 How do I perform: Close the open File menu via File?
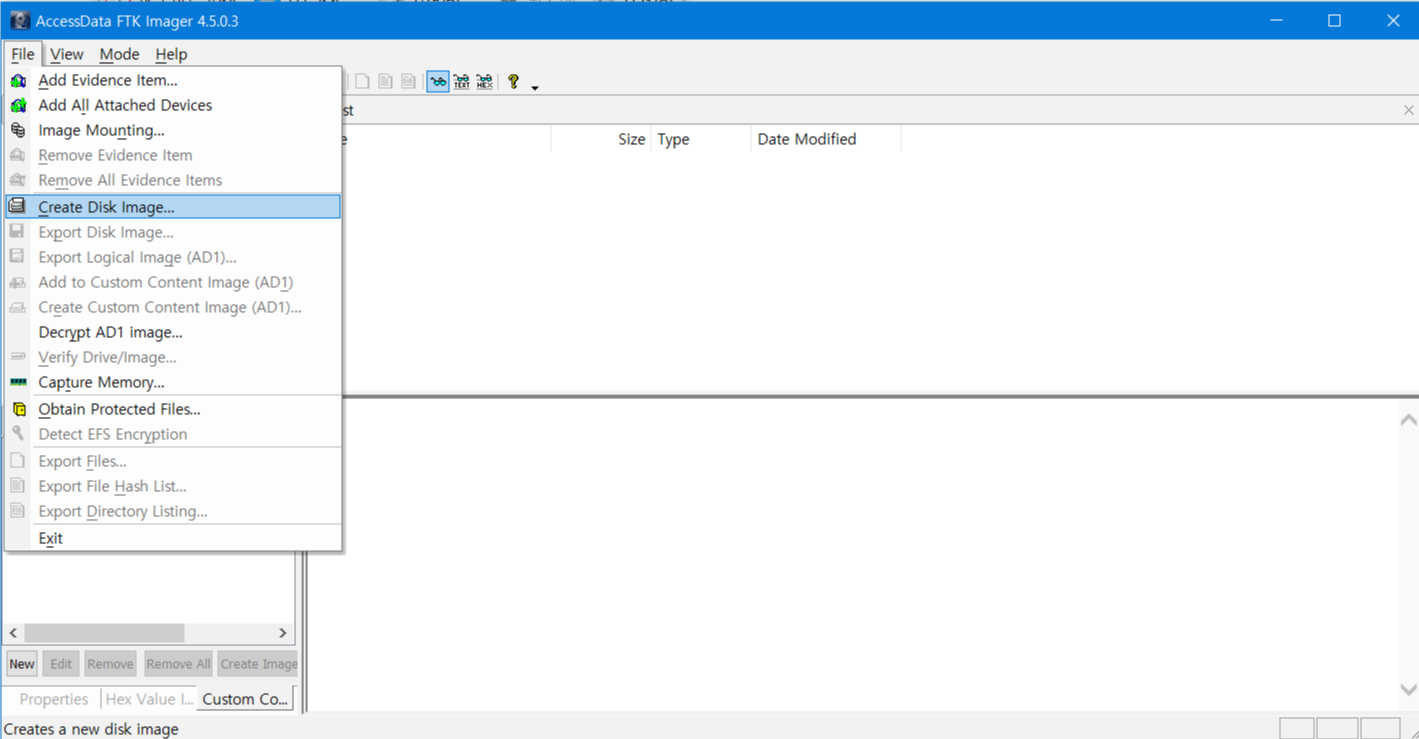pyautogui.click(x=23, y=54)
